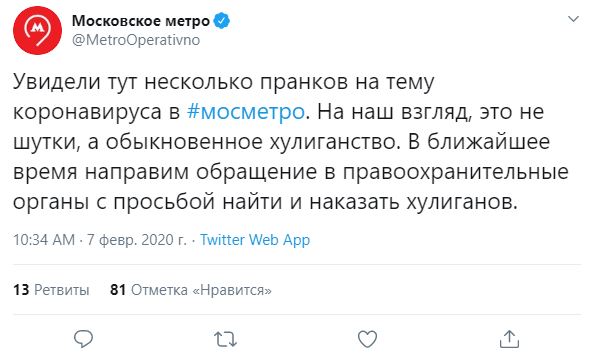Image resolution: width=589 pixels, height=360 pixels.
Task: Like the tweet with heart icon
Action: tap(367, 339)
